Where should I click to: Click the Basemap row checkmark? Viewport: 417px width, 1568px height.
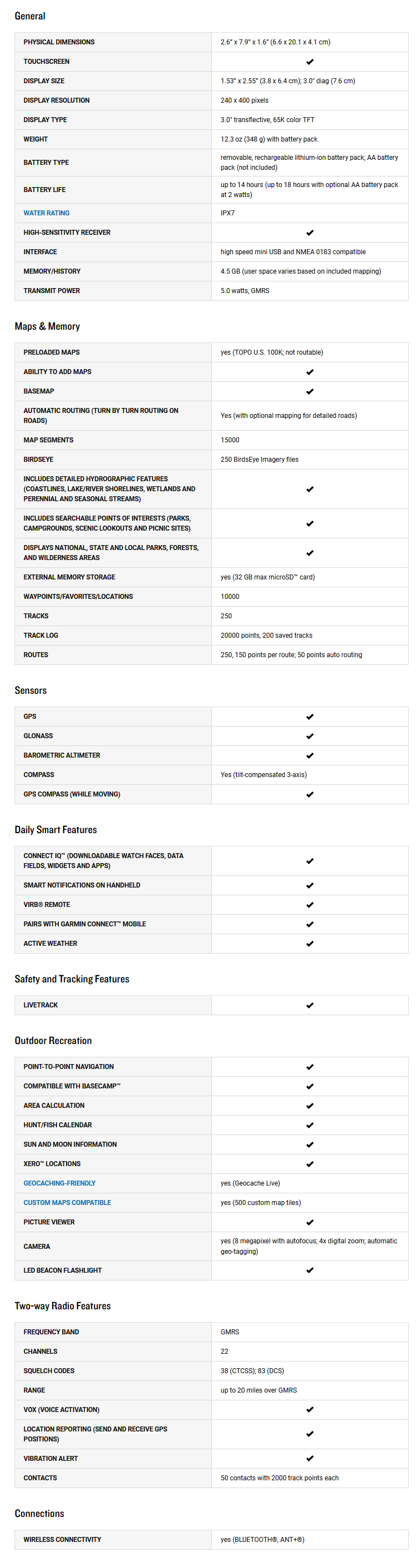pyautogui.click(x=309, y=391)
